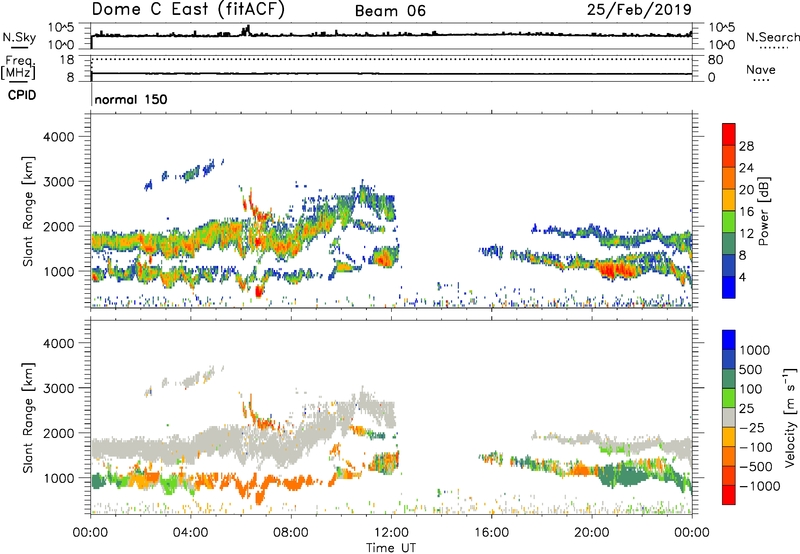Click the "04:00" time tick label

click(190, 533)
